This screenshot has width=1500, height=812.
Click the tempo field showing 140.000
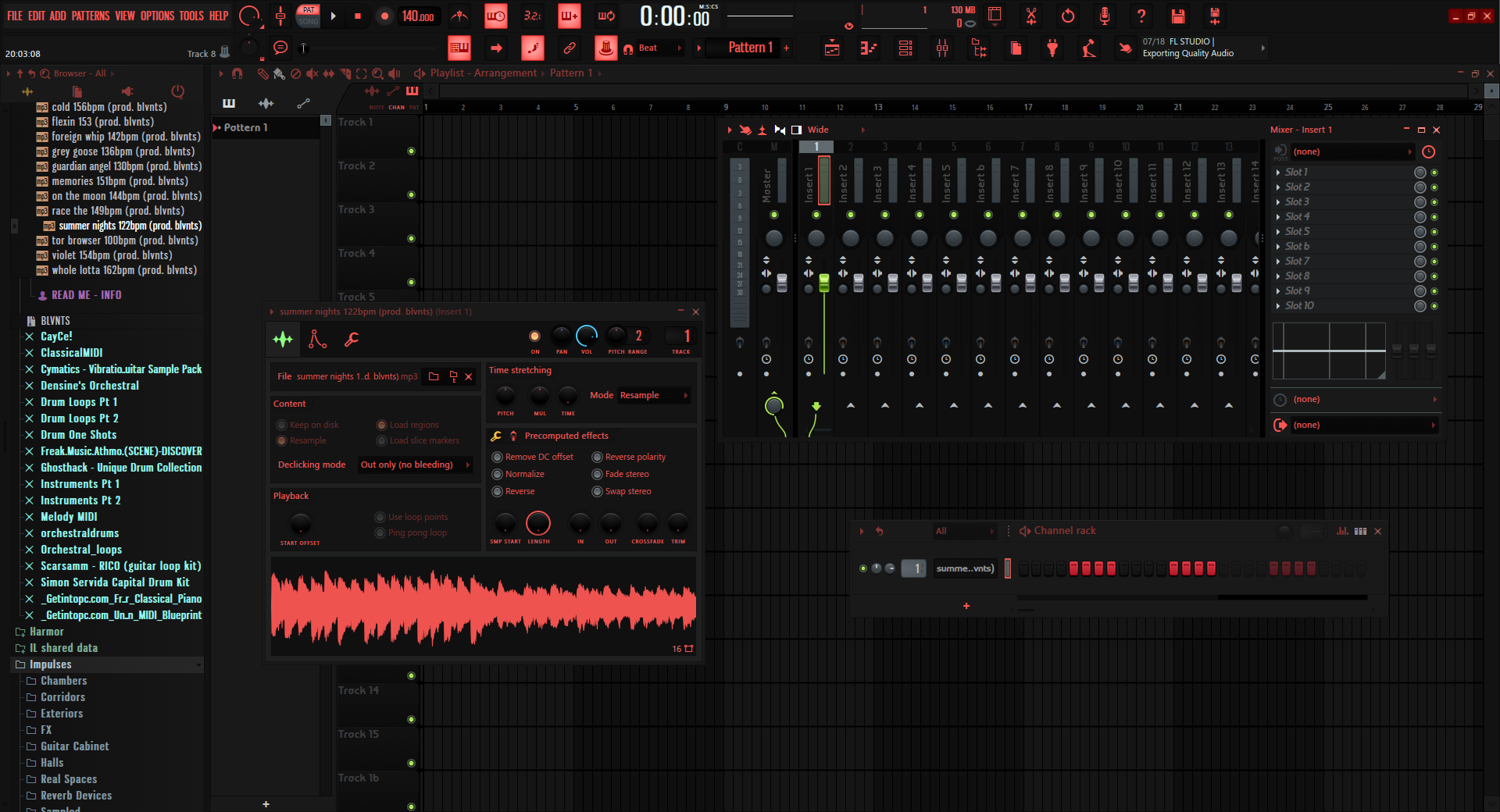418,16
